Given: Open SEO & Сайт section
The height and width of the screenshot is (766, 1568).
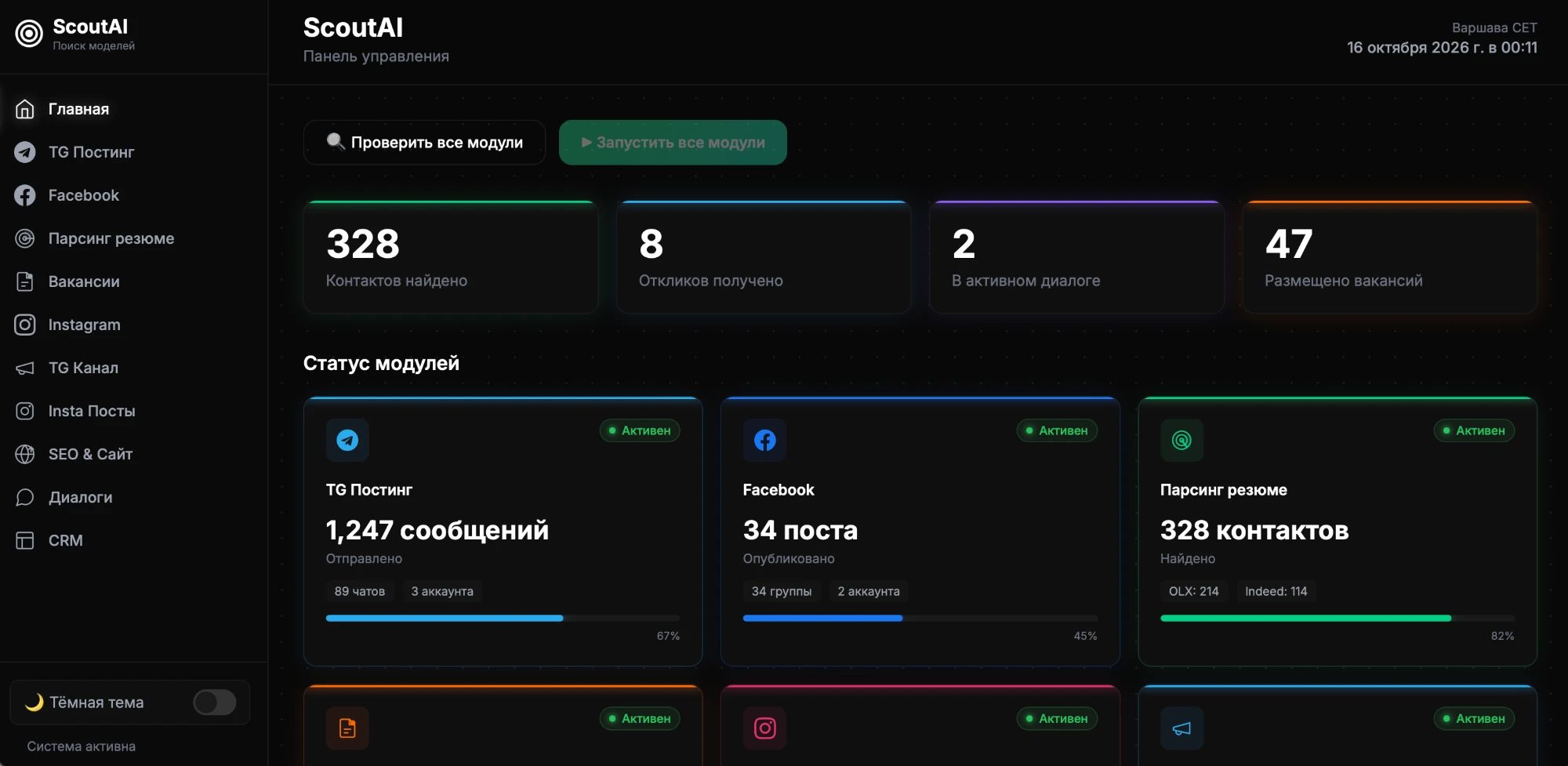Looking at the screenshot, I should [x=134, y=454].
